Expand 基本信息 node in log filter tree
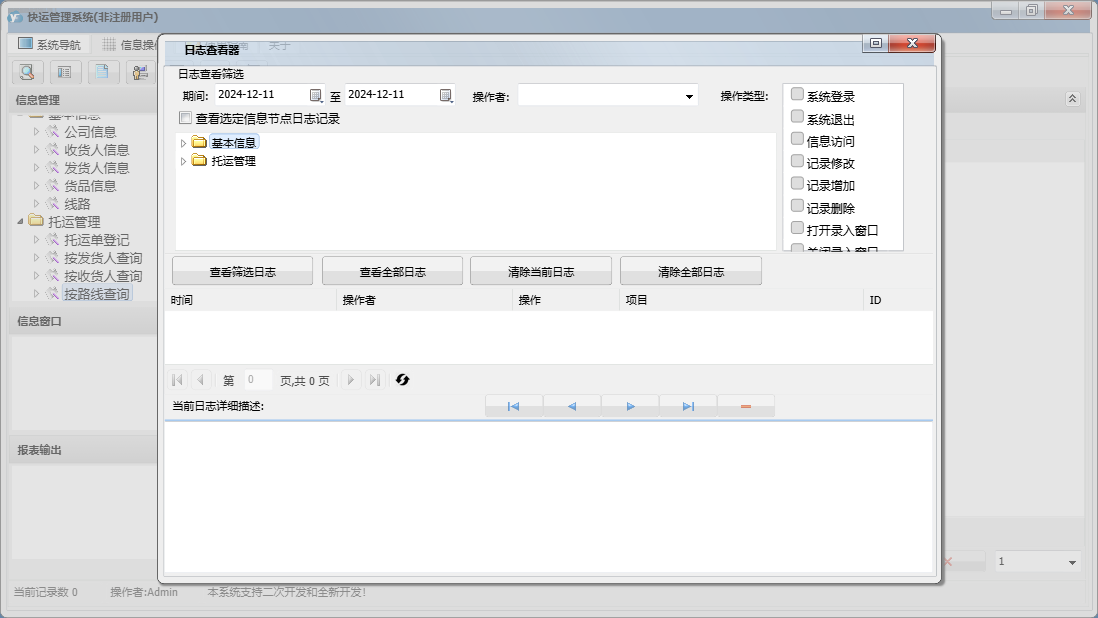 click(x=183, y=143)
